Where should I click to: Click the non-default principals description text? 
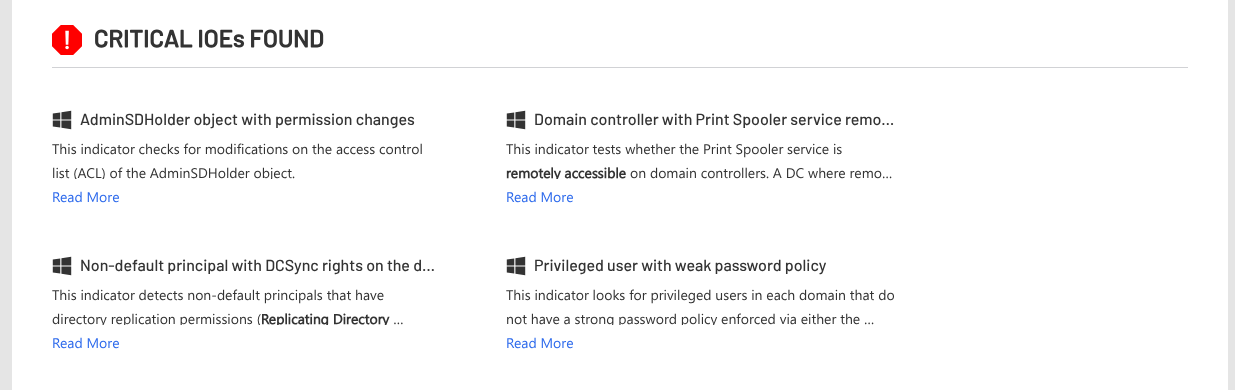(x=228, y=308)
